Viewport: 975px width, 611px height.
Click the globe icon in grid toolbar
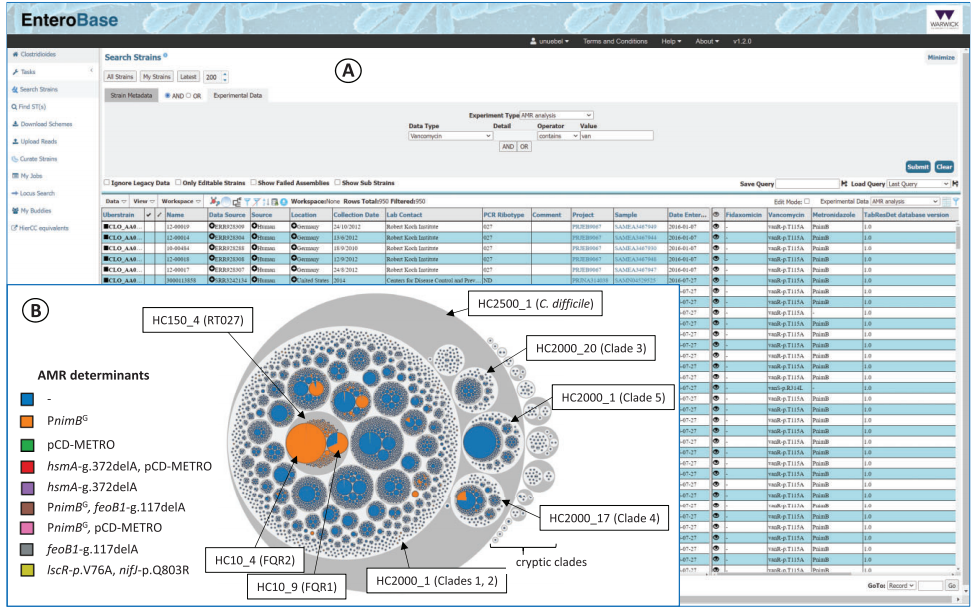226,201
